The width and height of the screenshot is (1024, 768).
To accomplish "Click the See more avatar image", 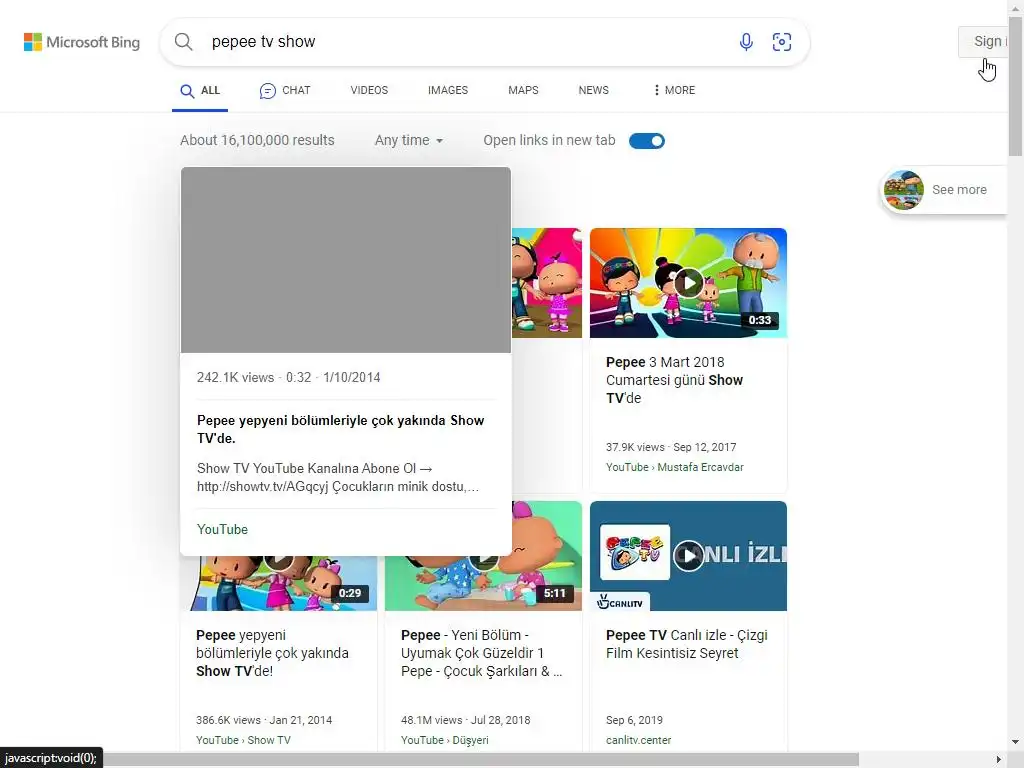I will coord(904,190).
